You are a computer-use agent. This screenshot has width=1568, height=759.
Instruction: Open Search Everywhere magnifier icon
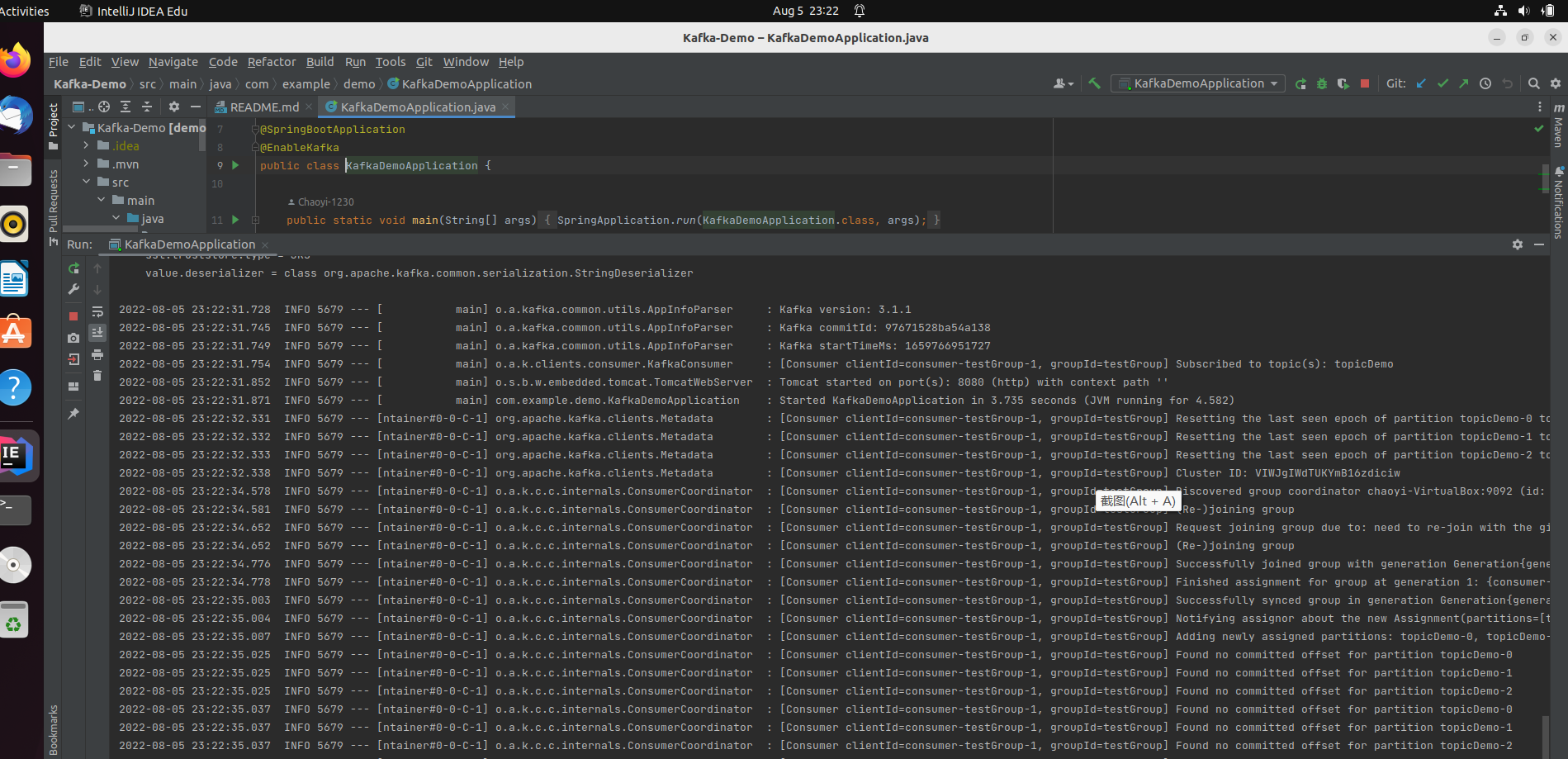[x=1534, y=83]
